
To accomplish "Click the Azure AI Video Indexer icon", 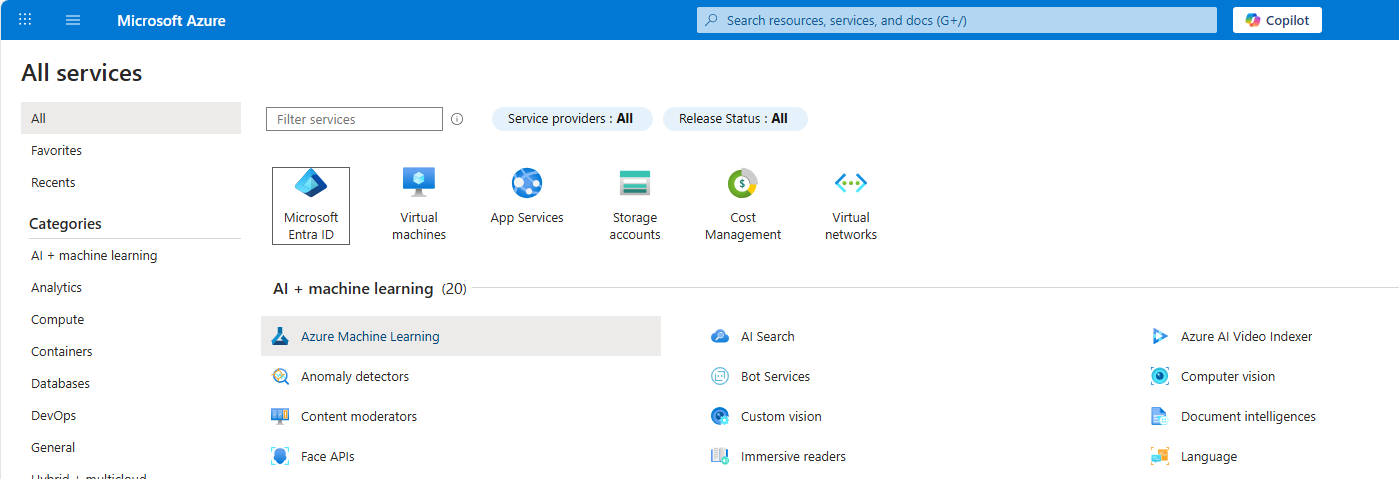I will pyautogui.click(x=1160, y=337).
